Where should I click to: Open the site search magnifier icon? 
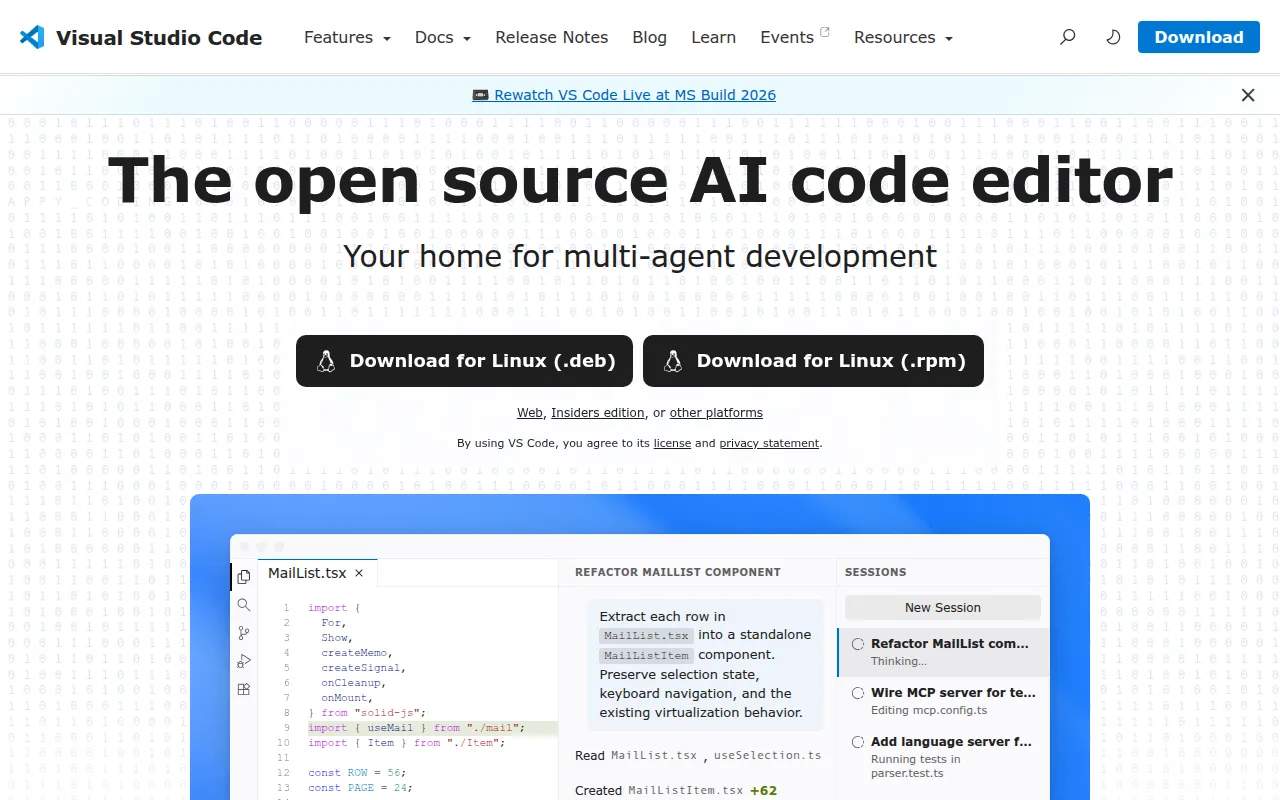1068,37
